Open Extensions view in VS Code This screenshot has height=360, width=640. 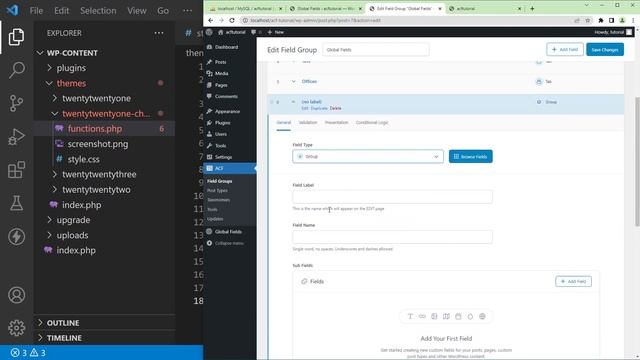16,170
